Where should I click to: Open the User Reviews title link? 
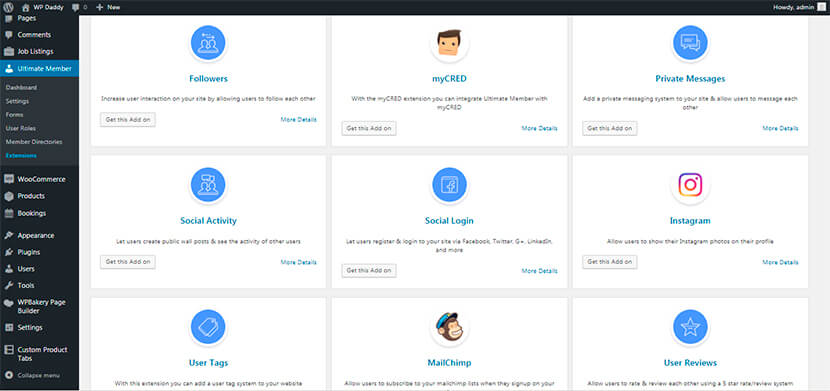690,363
